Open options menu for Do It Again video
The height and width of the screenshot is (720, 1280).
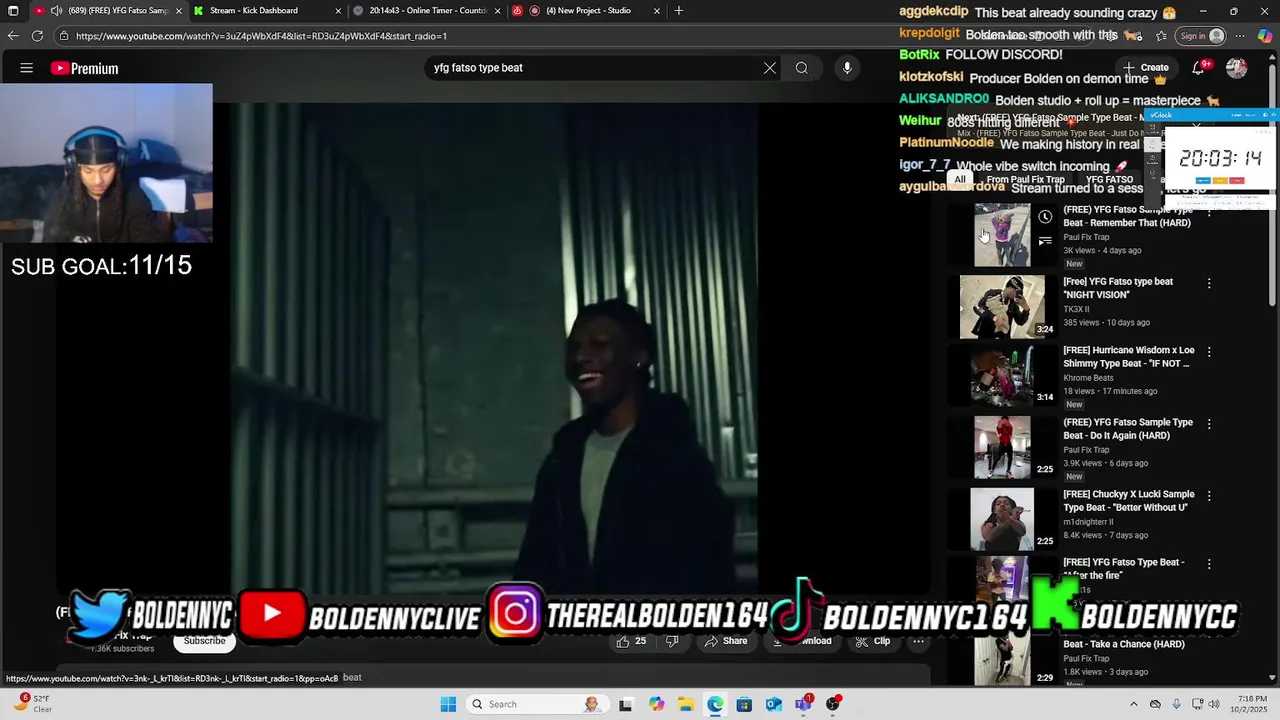pyautogui.click(x=1209, y=424)
